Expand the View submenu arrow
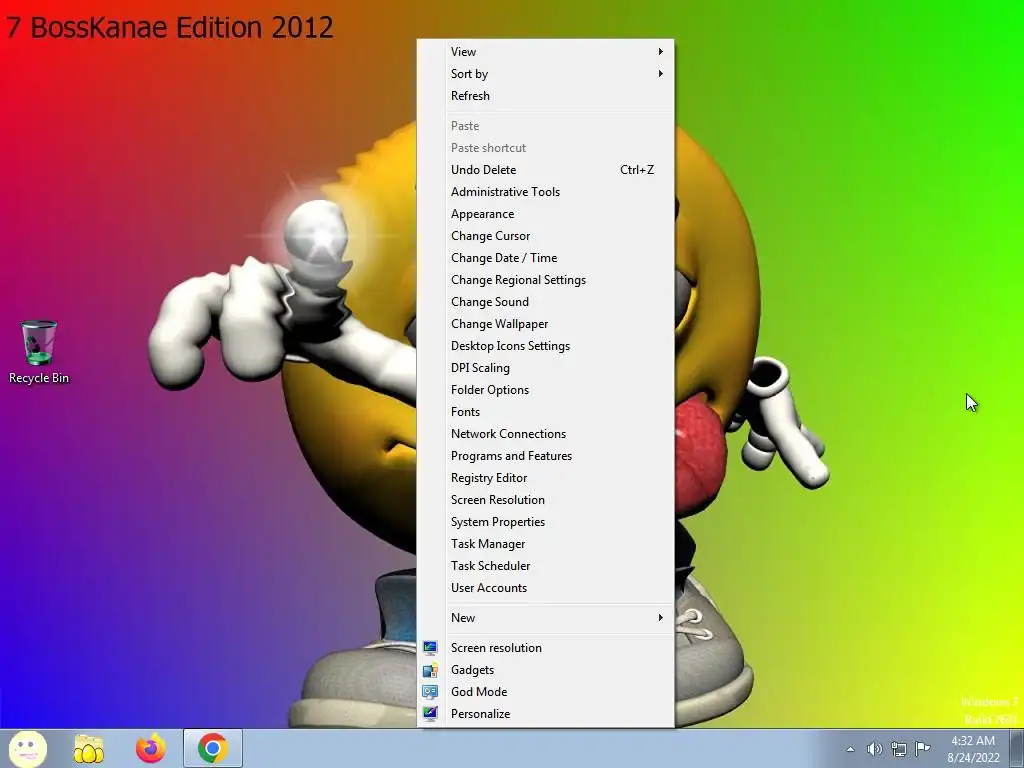This screenshot has width=1024, height=768. pos(660,52)
